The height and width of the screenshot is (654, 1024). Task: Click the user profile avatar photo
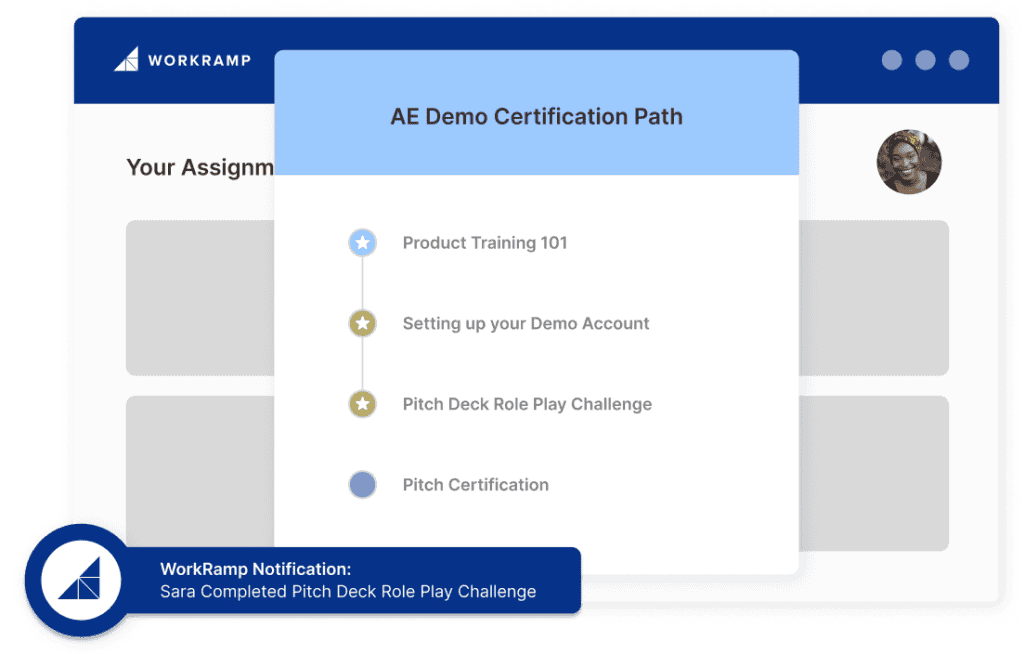click(x=909, y=161)
